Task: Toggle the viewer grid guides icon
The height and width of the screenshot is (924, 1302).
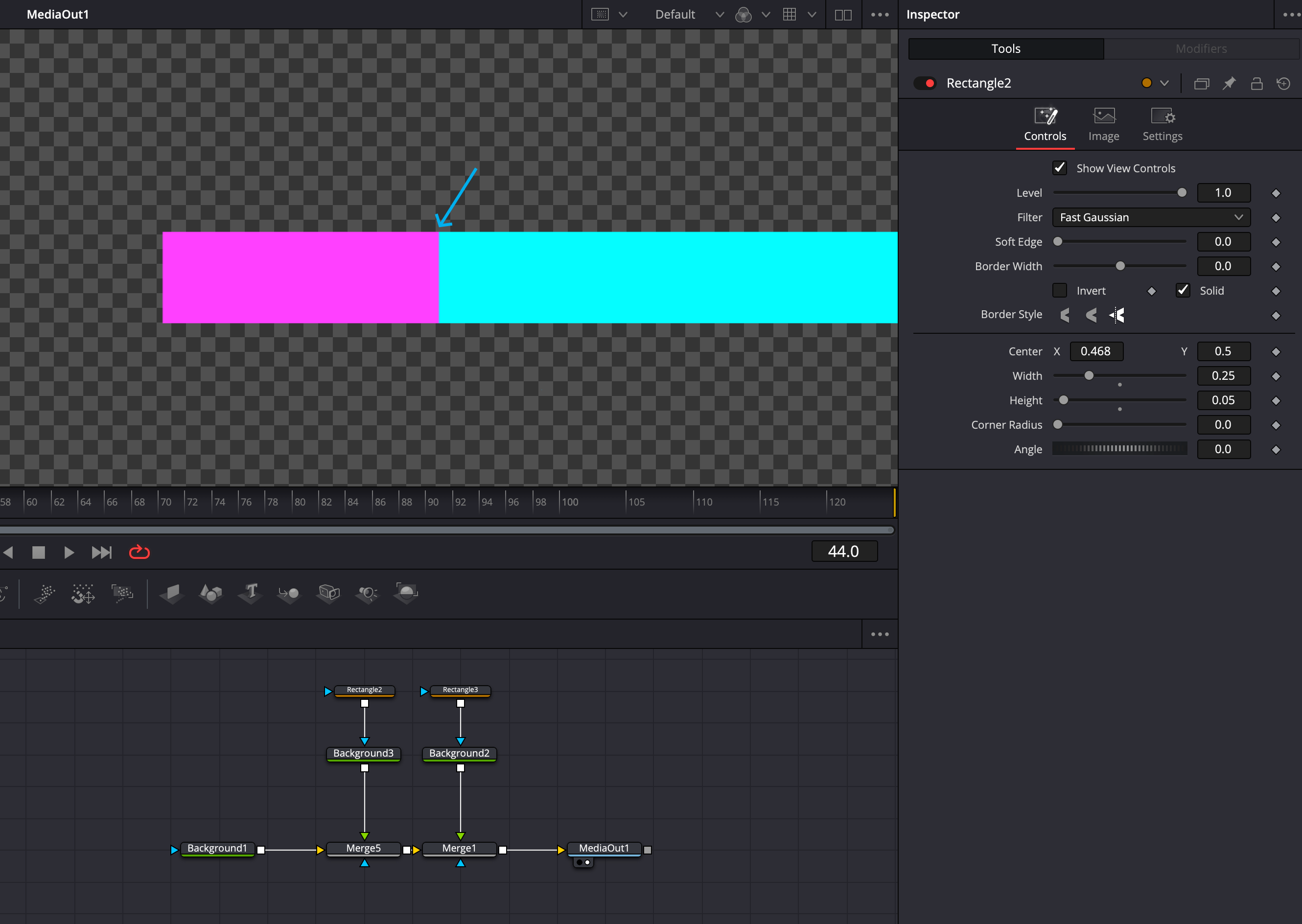Action: tap(790, 14)
